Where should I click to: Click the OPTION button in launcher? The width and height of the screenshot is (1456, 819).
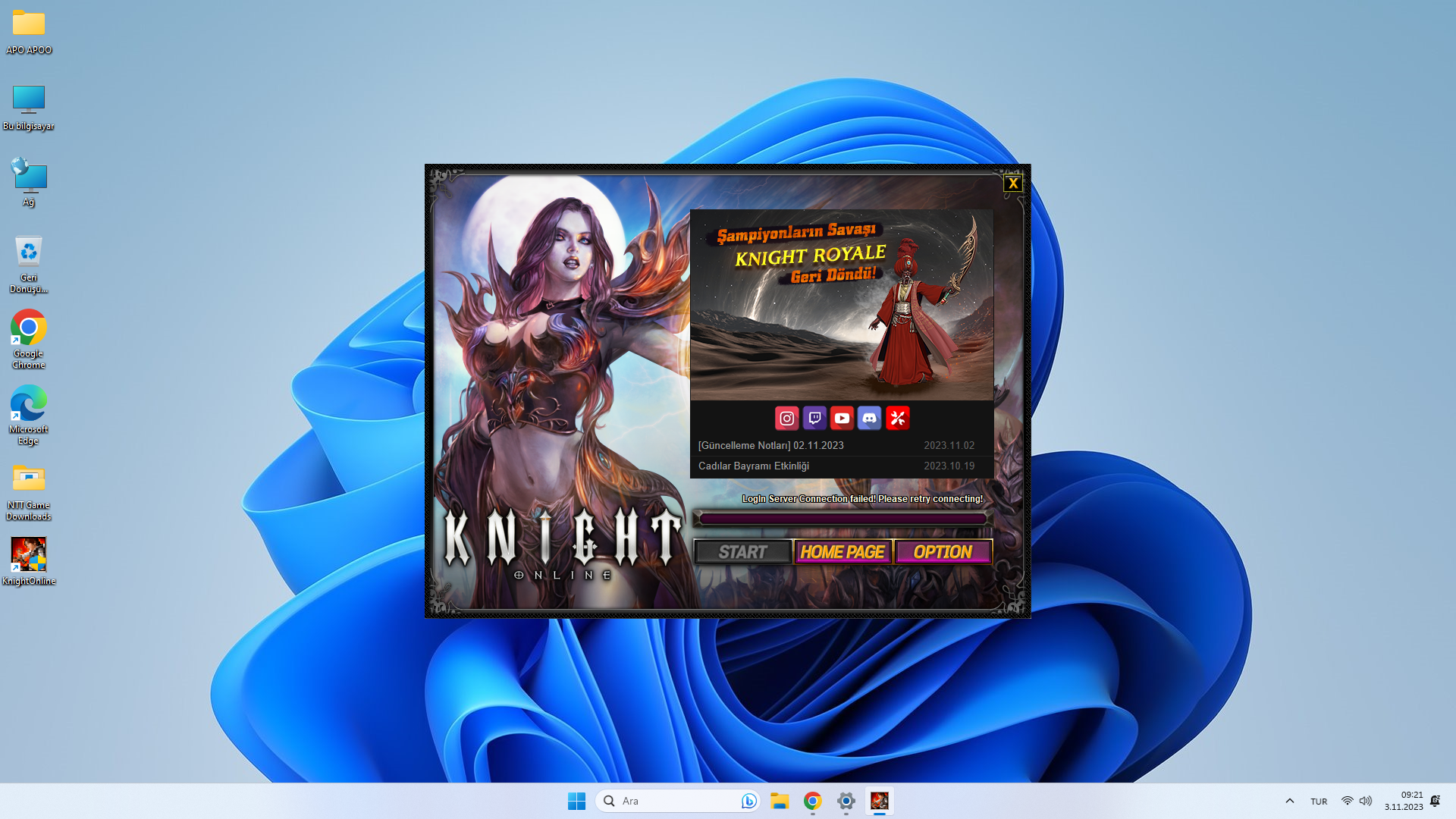coord(942,551)
